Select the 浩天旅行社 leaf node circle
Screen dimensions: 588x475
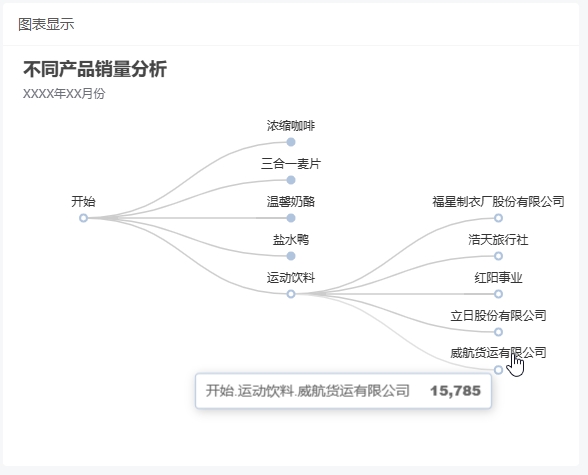[x=498, y=256]
